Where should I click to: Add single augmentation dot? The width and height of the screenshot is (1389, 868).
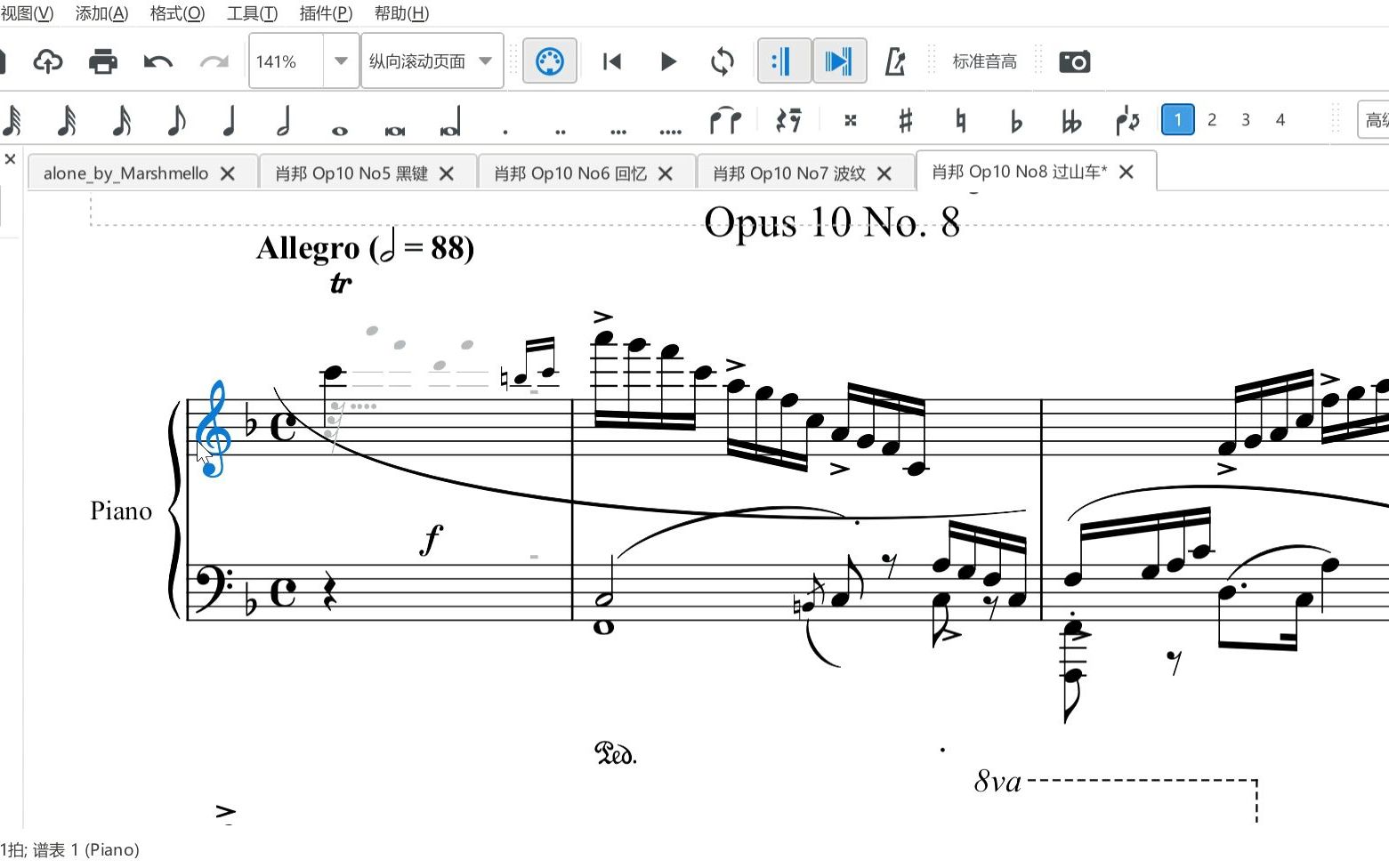tap(505, 131)
